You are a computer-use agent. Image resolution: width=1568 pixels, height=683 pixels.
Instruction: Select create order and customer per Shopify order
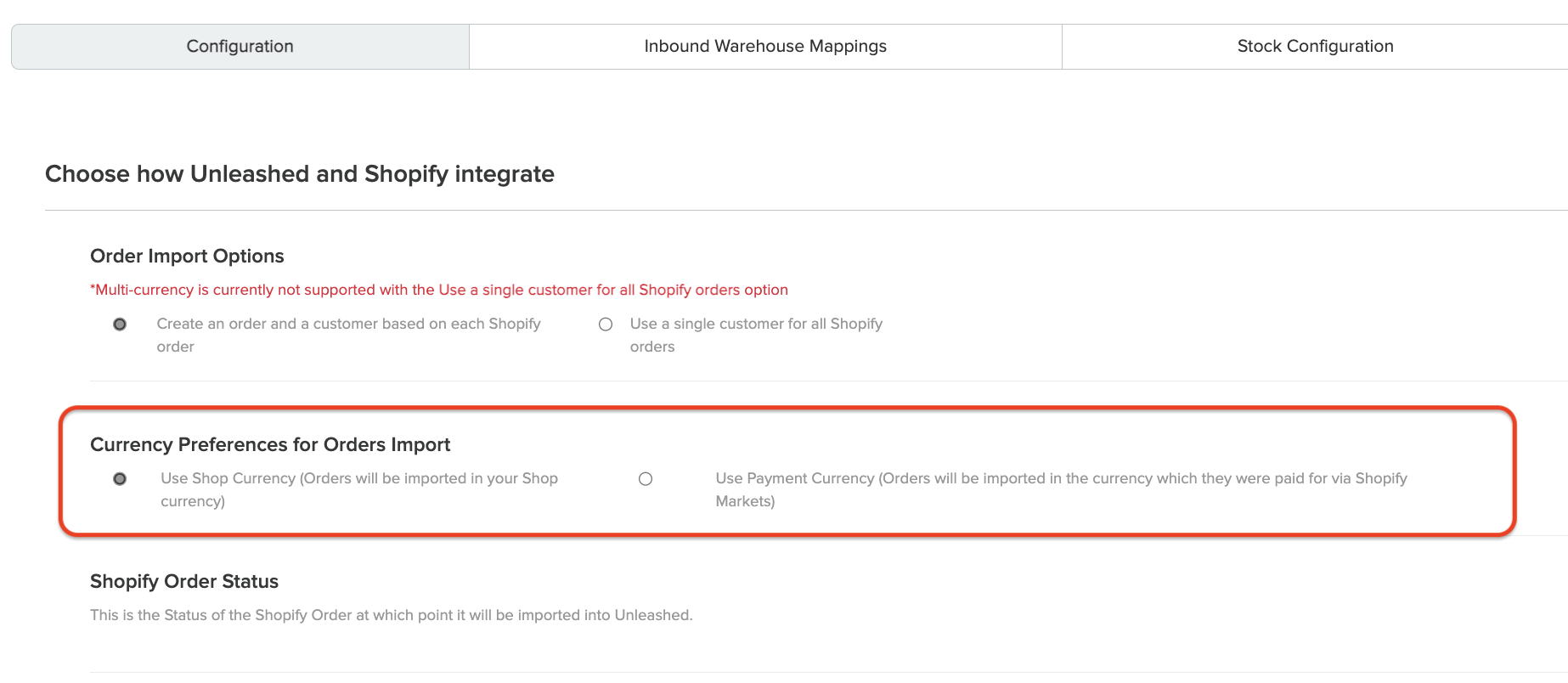(120, 325)
